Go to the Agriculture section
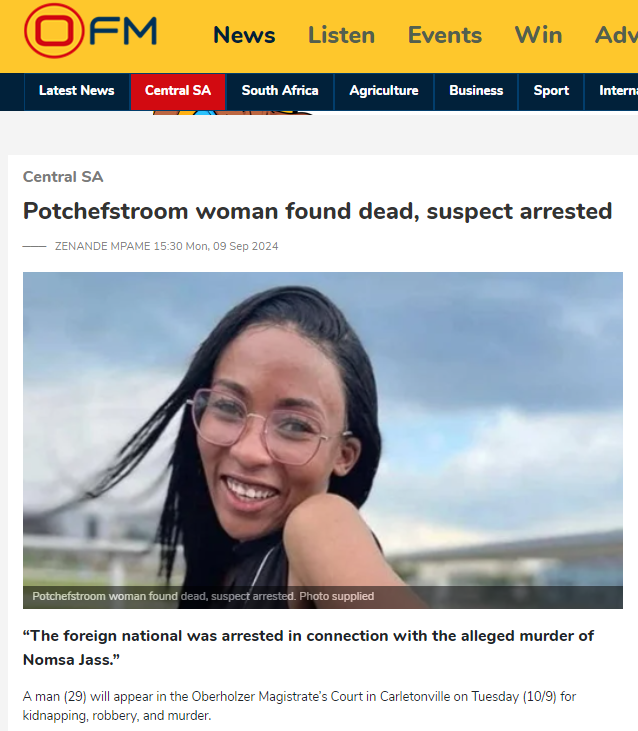 [x=384, y=91]
